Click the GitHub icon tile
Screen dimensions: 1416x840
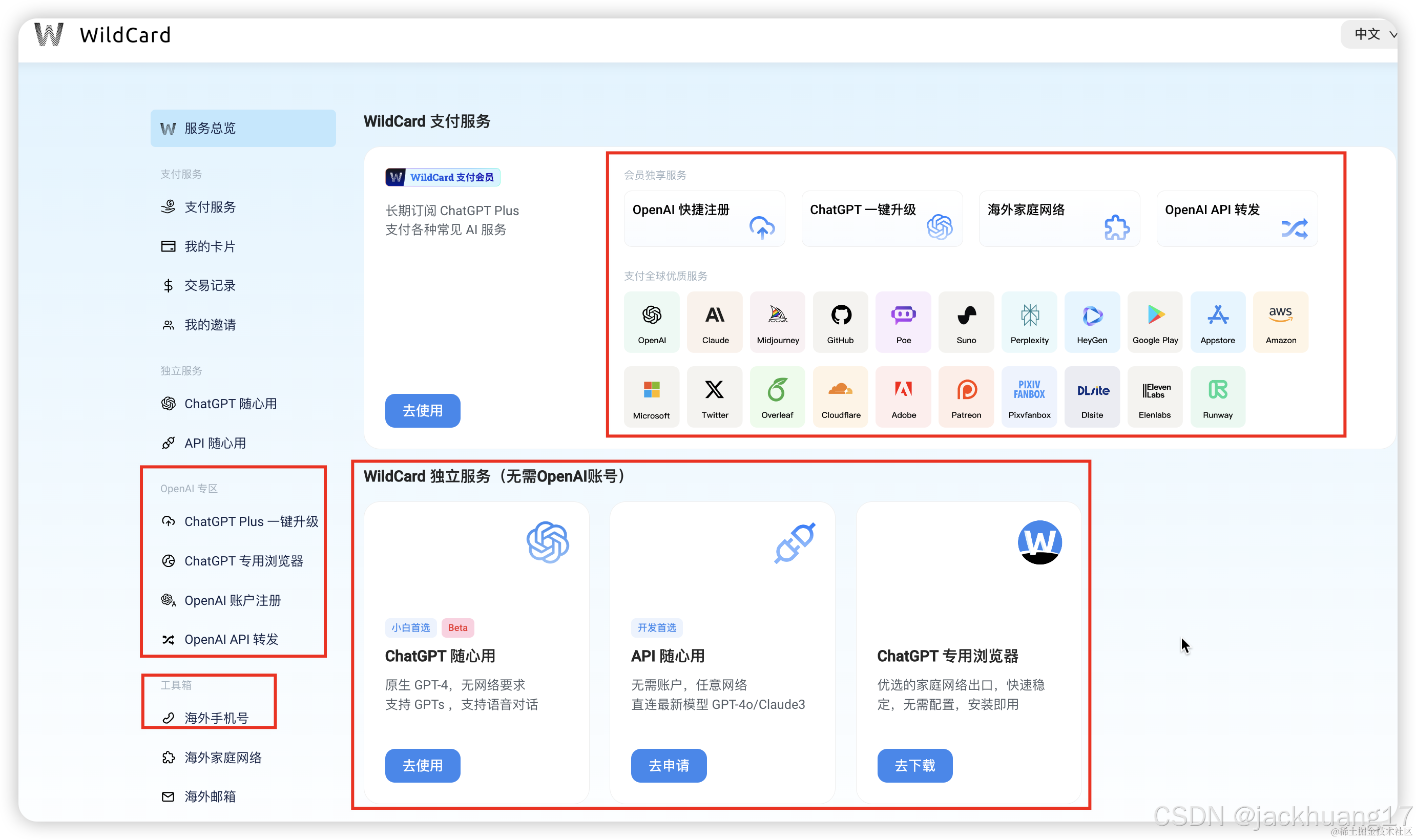click(x=840, y=322)
